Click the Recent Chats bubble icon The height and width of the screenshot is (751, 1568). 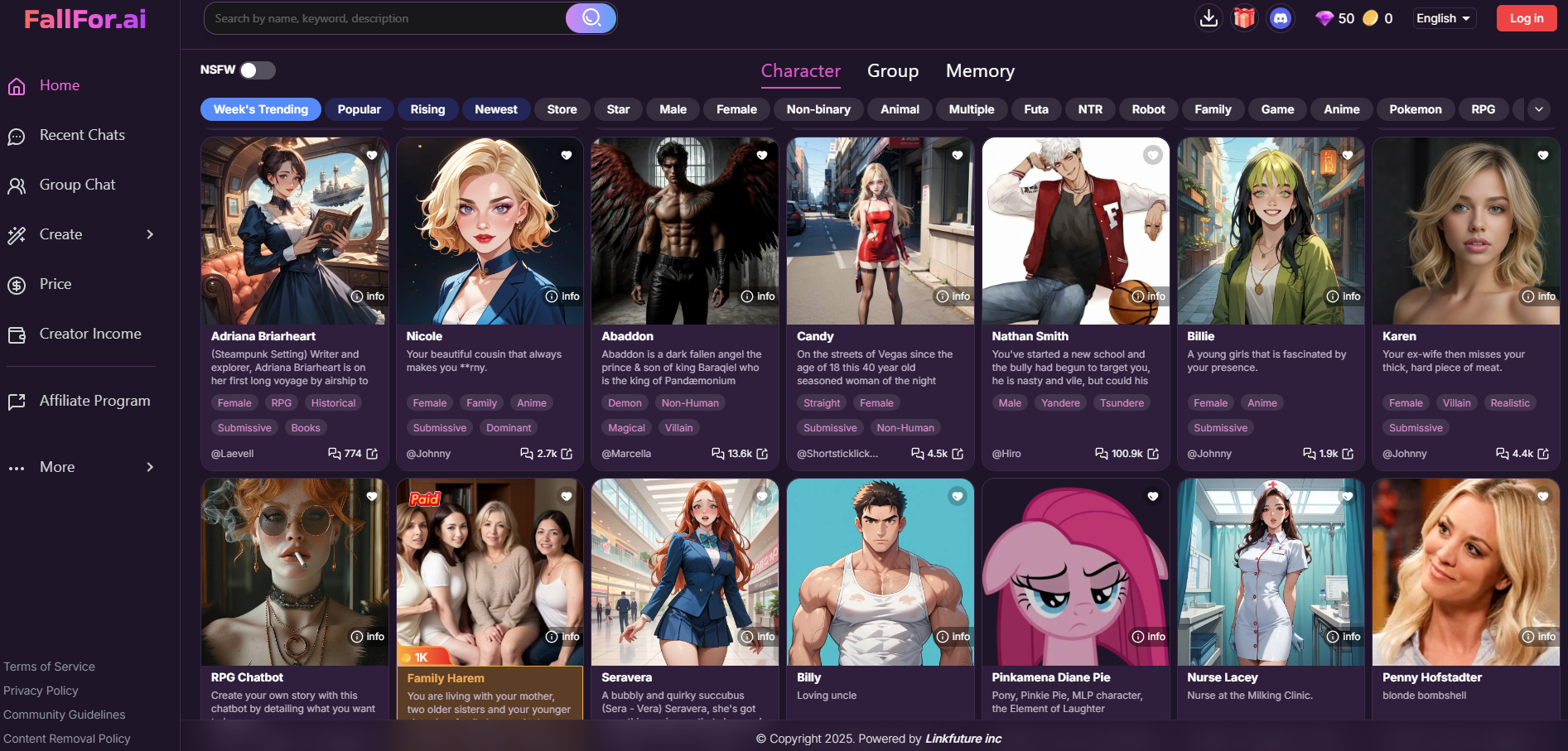(17, 137)
